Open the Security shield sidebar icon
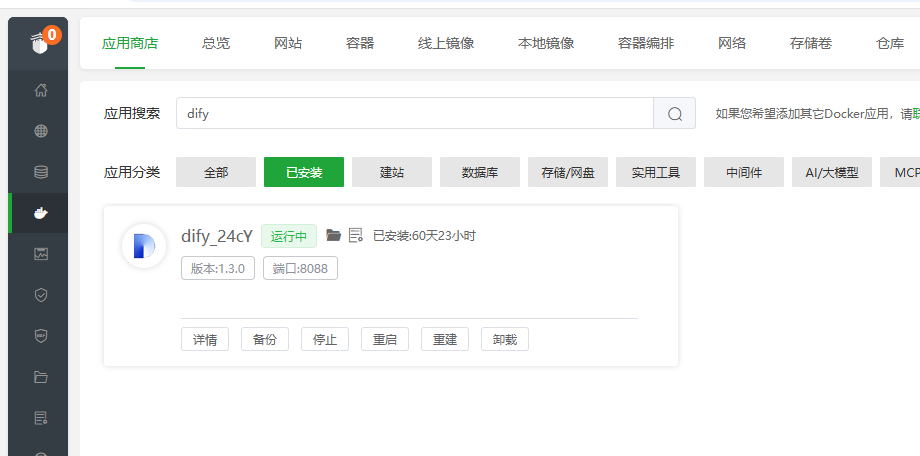The height and width of the screenshot is (456, 920). pyautogui.click(x=41, y=295)
